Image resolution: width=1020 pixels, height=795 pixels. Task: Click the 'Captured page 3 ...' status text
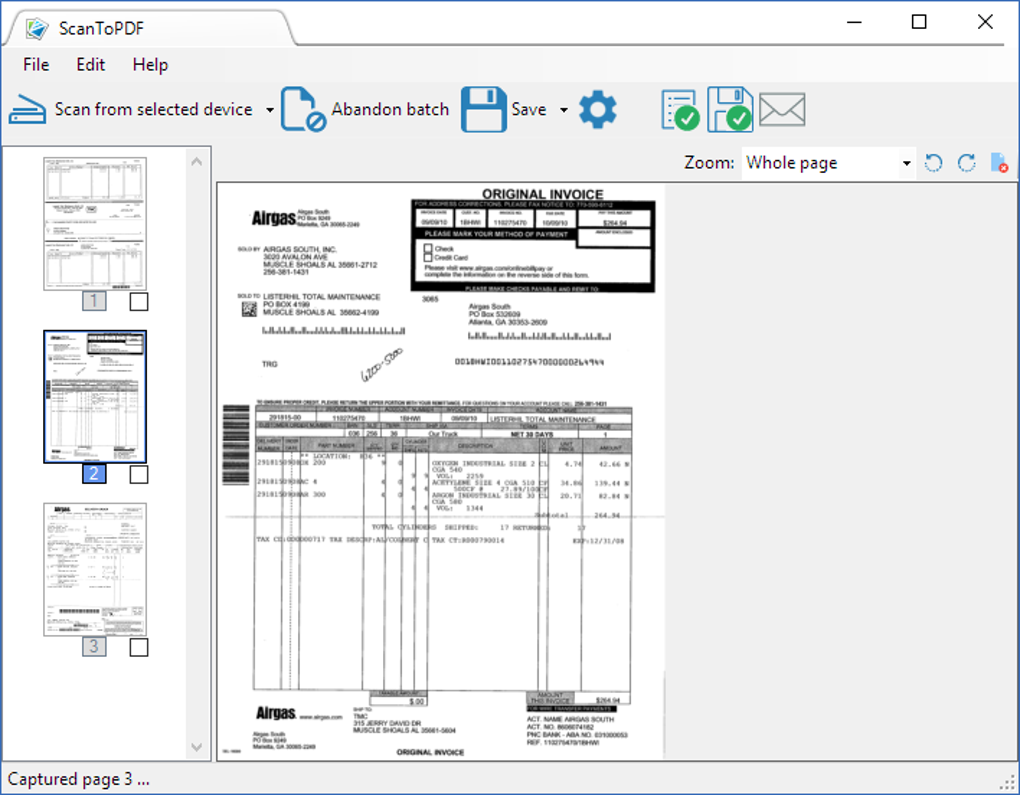click(x=79, y=779)
